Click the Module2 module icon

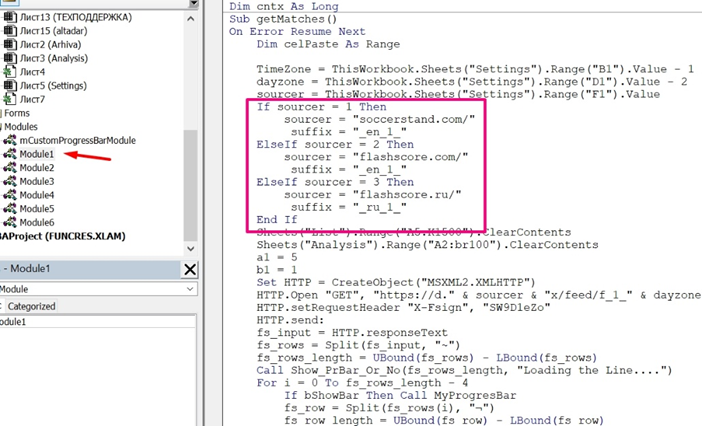(10, 168)
